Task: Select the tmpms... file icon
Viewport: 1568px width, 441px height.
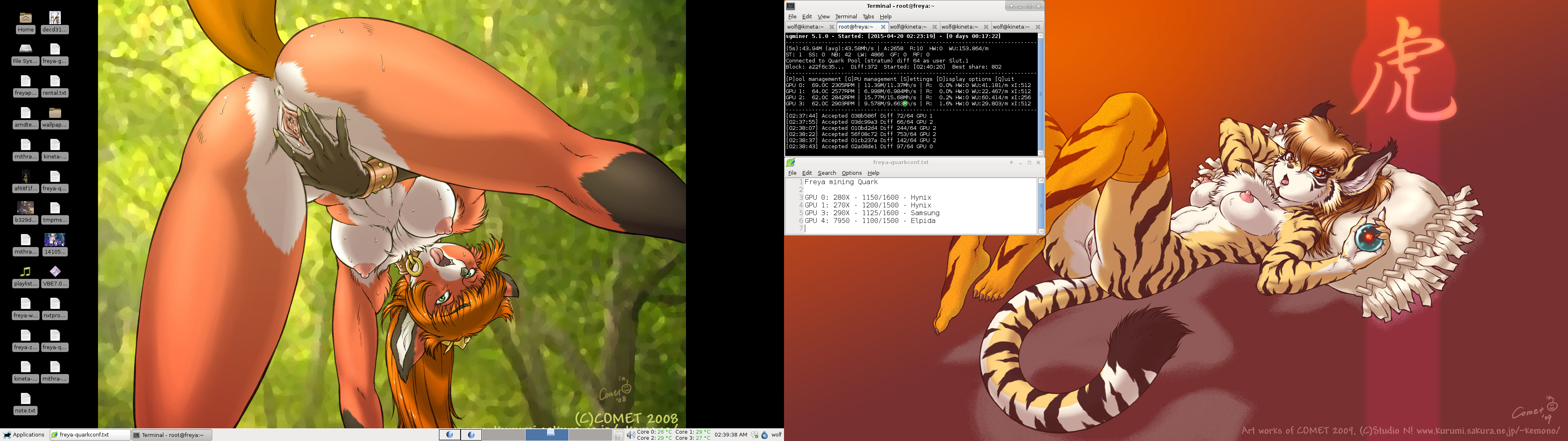Action: coord(55,213)
